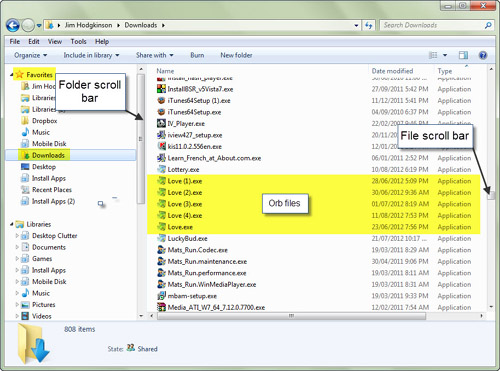Select the Downloads favorite folder

pos(48,155)
